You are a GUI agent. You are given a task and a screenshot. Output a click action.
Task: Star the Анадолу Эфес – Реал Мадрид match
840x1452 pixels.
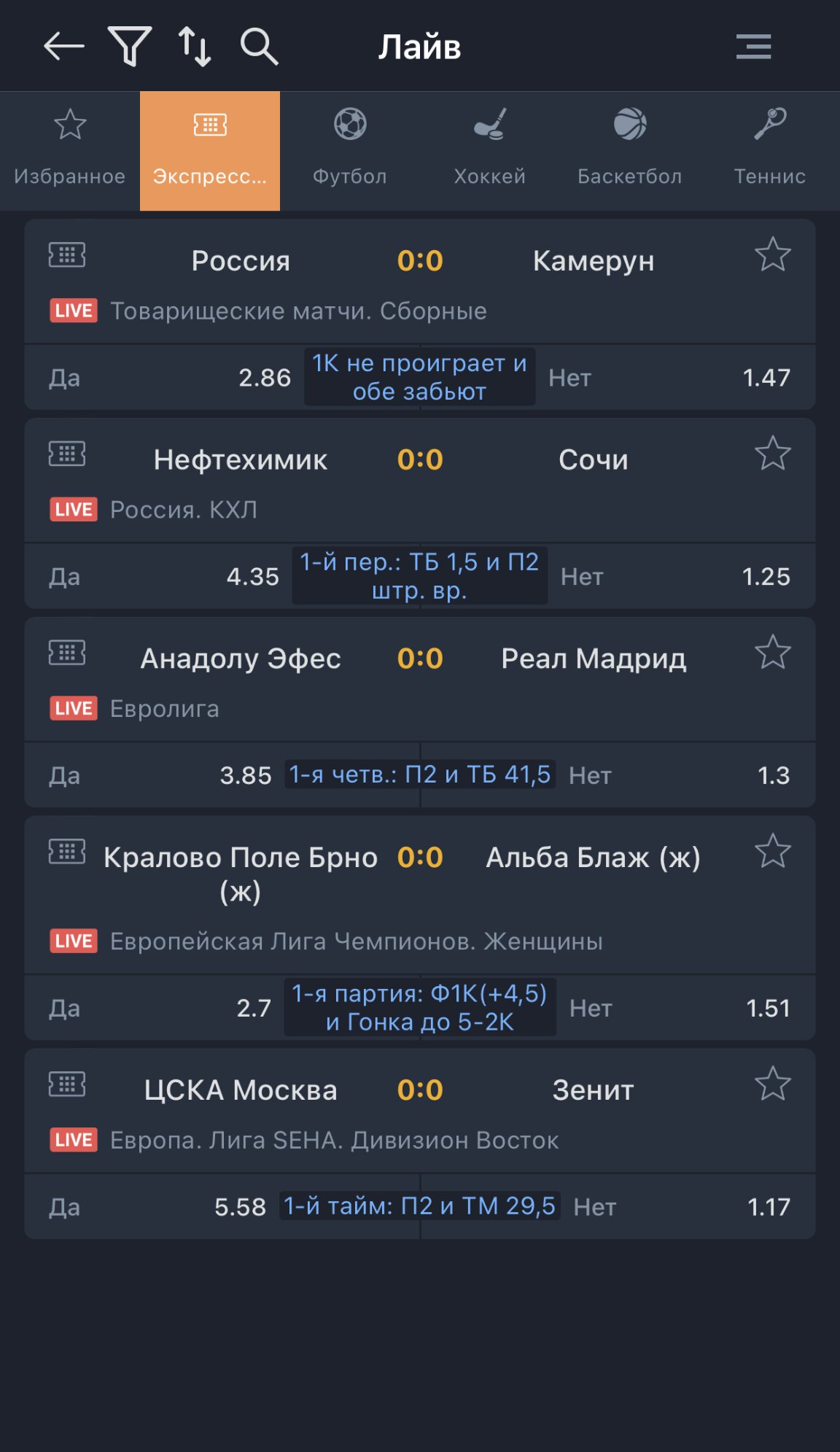pos(772,653)
